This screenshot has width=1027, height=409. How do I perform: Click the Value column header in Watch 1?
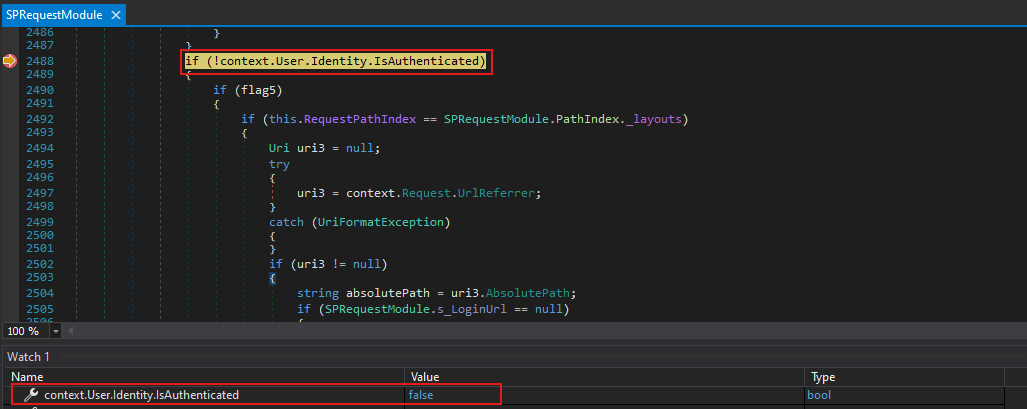[x=424, y=377]
